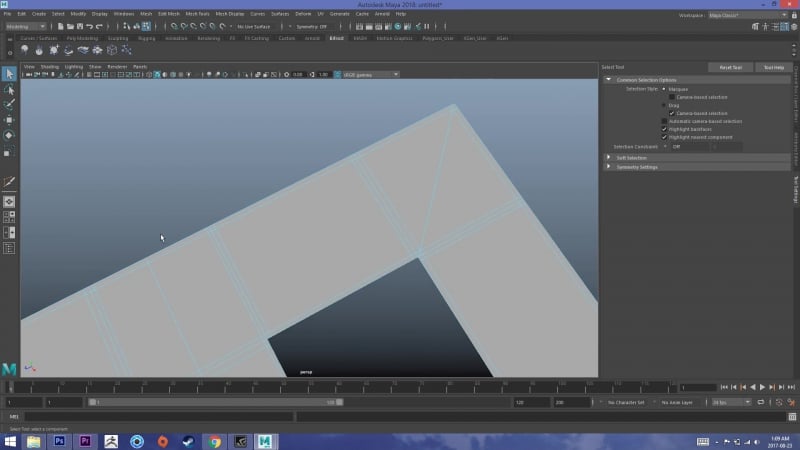Click the timeline current frame marker
The height and width of the screenshot is (450, 800).
point(10,387)
